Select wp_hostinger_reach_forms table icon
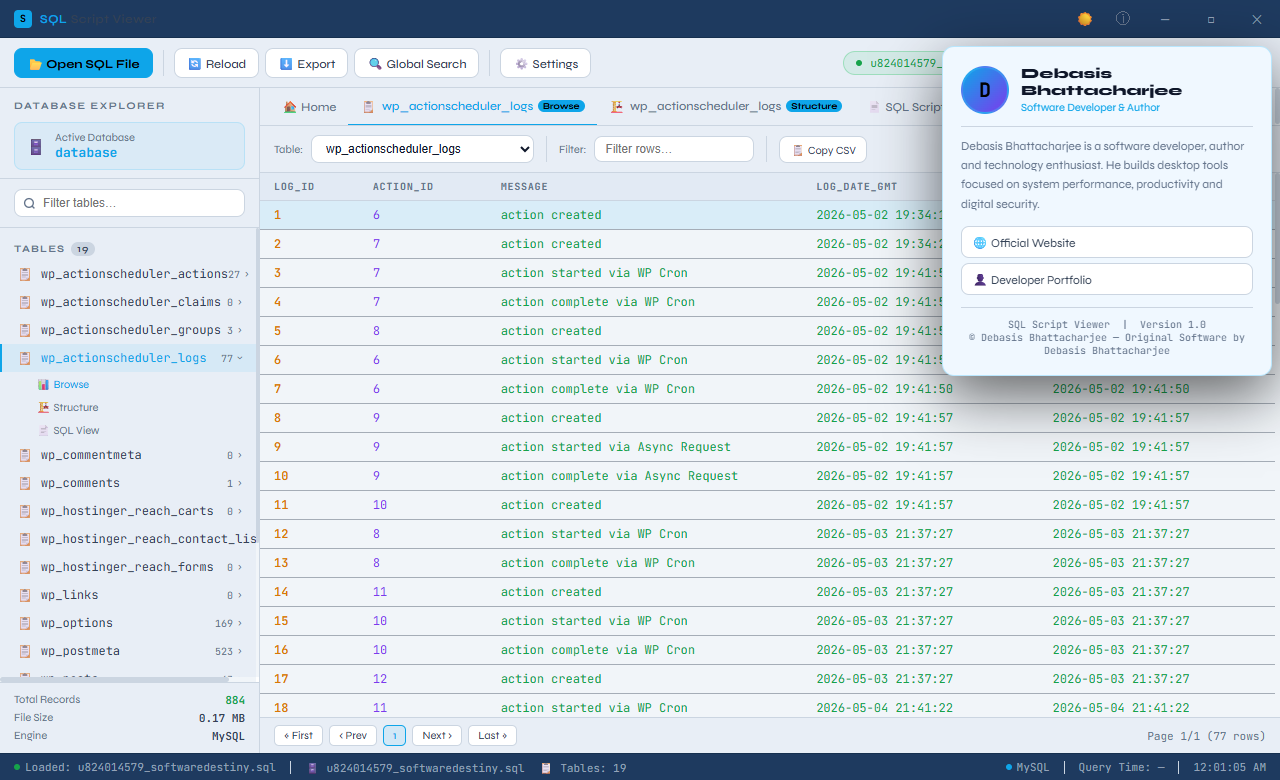Viewport: 1280px width, 780px height. (x=25, y=567)
